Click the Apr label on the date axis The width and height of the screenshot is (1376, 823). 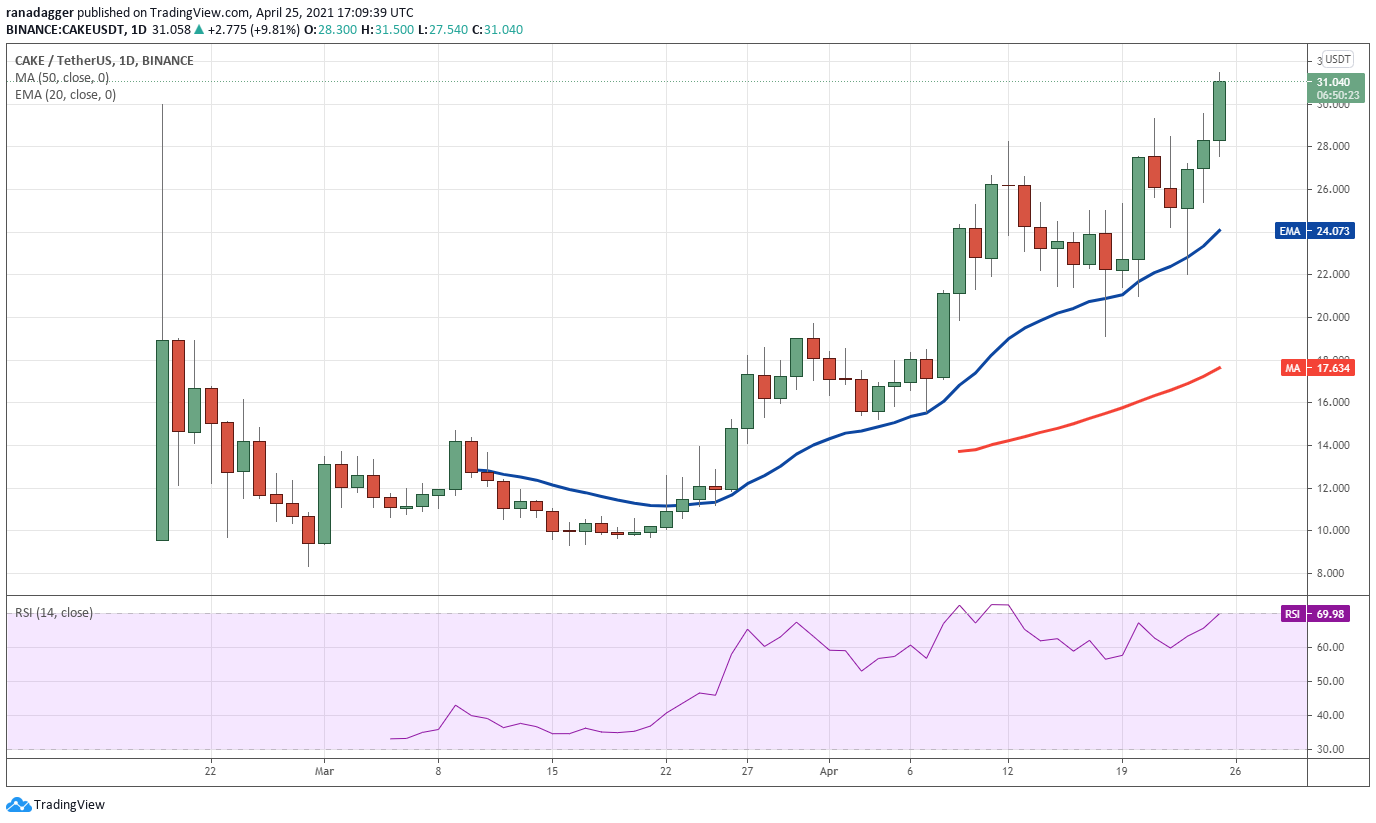pyautogui.click(x=828, y=772)
